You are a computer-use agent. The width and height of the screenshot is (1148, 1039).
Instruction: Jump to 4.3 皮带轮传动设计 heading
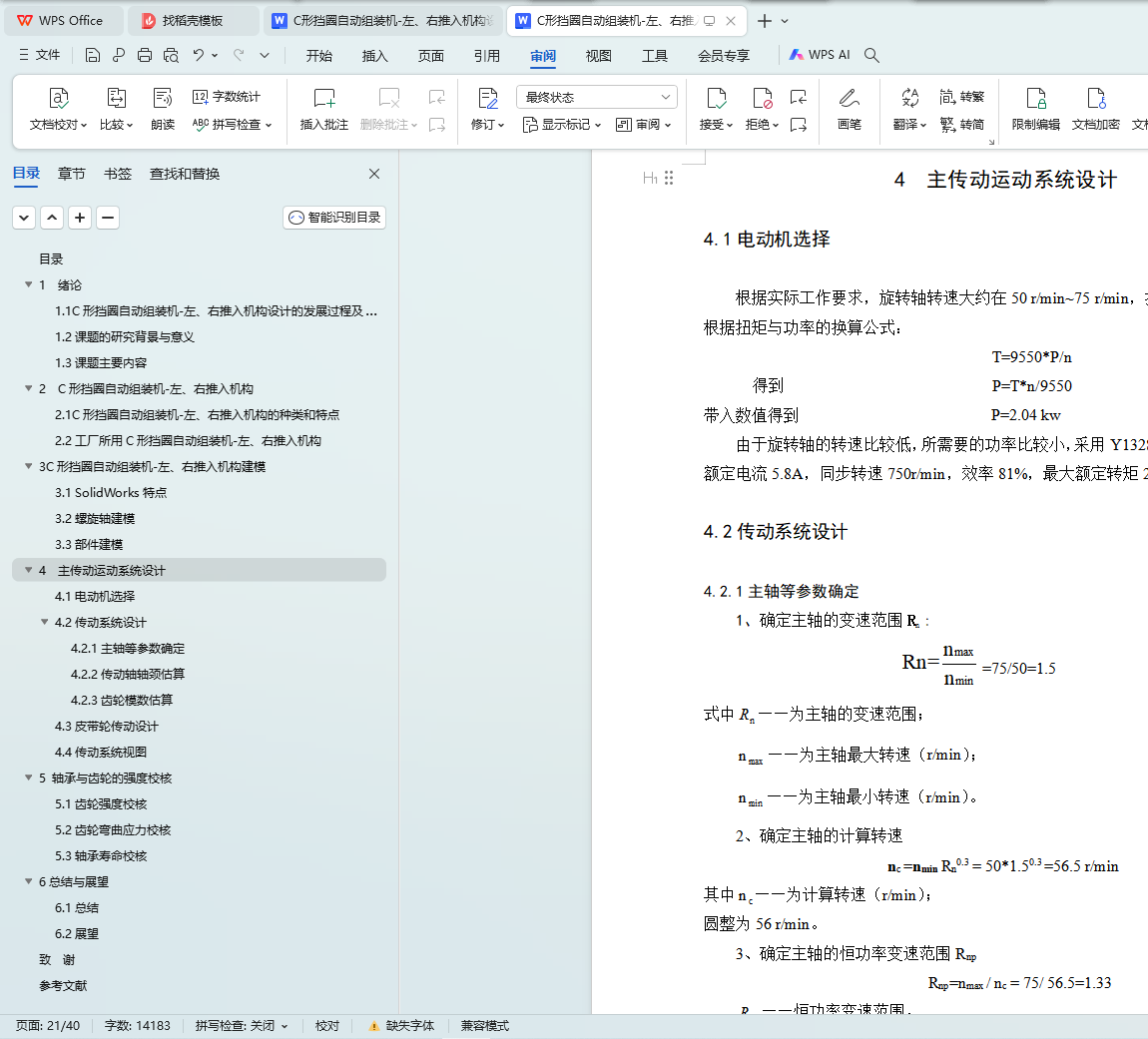click(106, 727)
